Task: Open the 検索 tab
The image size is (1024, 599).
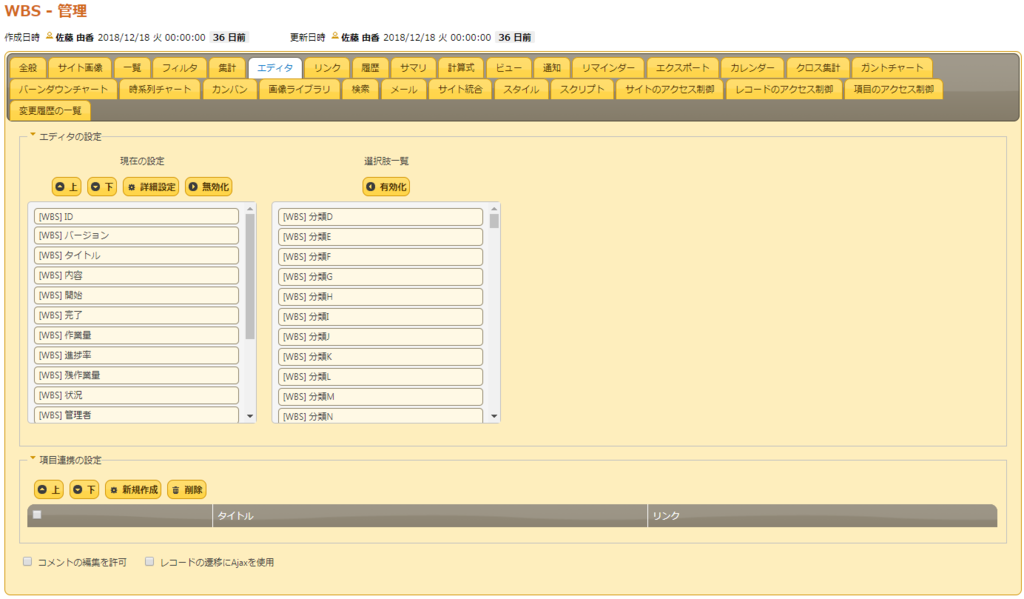Action: point(360,89)
